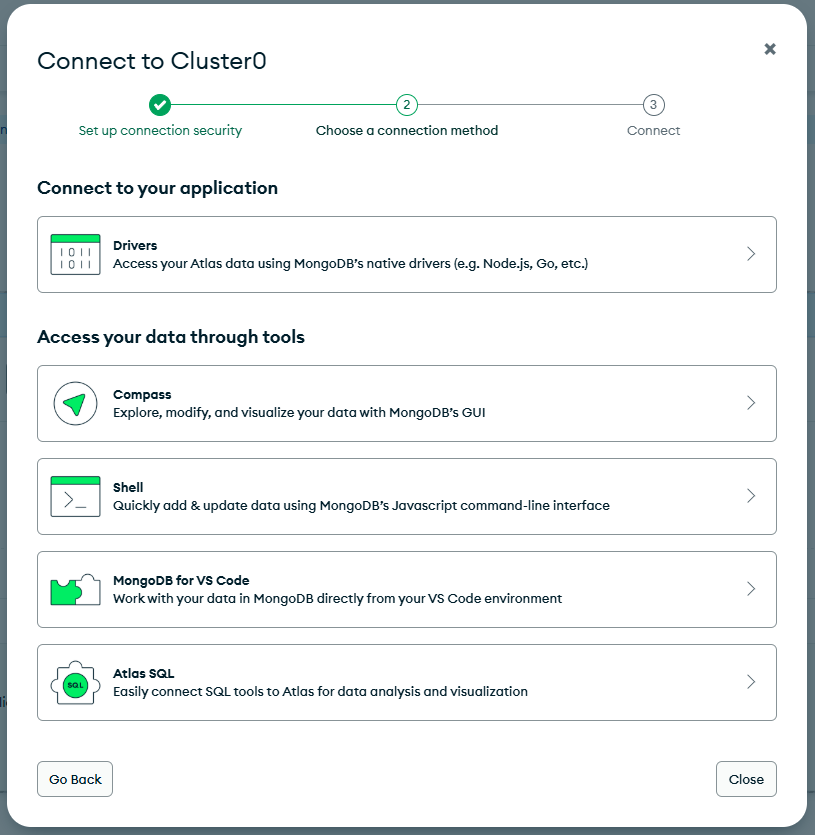
Task: Click 'Access your data through tools' heading
Action: (171, 337)
